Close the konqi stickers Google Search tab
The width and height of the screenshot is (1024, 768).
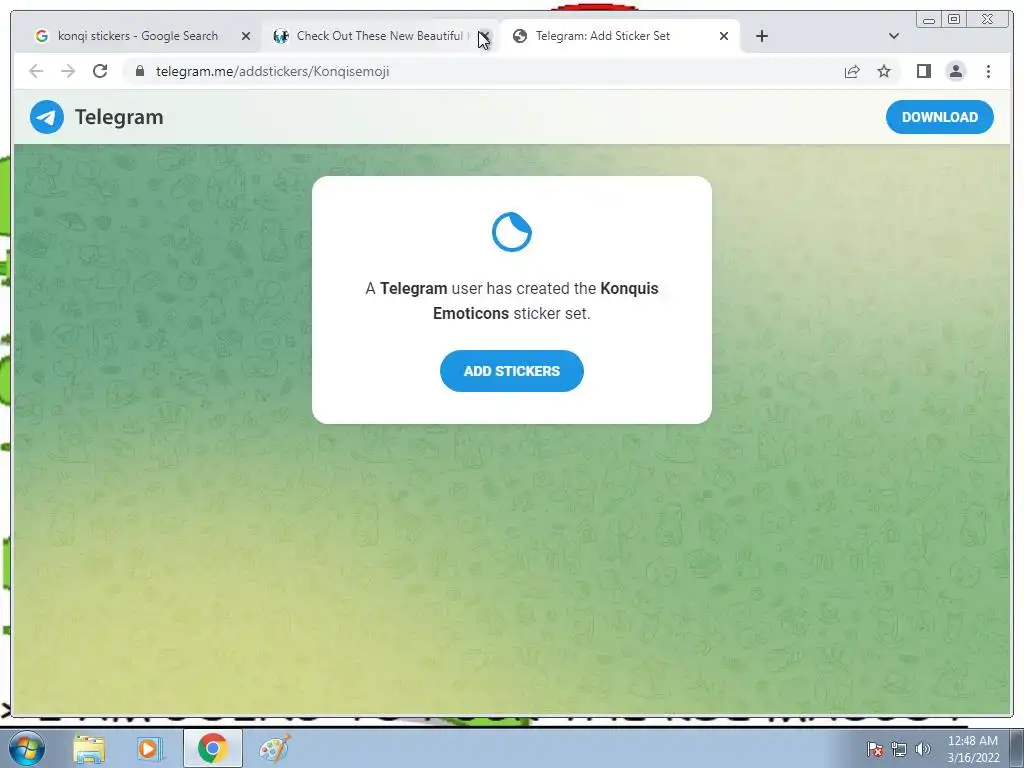pos(246,36)
